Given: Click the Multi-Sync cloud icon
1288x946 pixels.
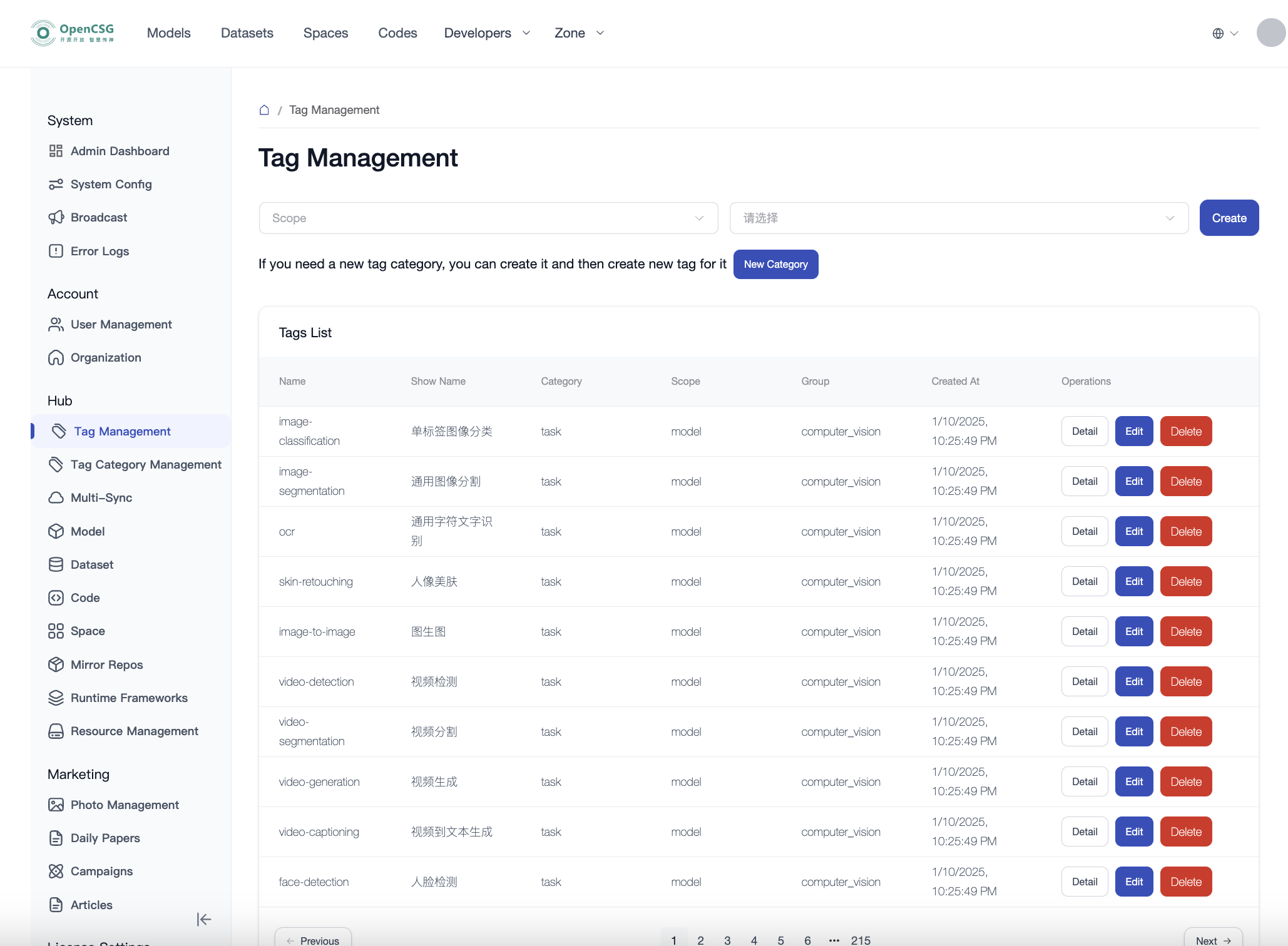Looking at the screenshot, I should tap(56, 497).
